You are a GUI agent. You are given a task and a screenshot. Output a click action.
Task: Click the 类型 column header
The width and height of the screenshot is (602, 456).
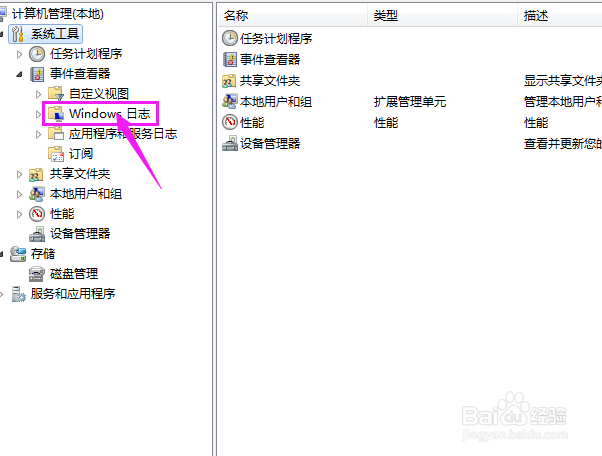442,15
